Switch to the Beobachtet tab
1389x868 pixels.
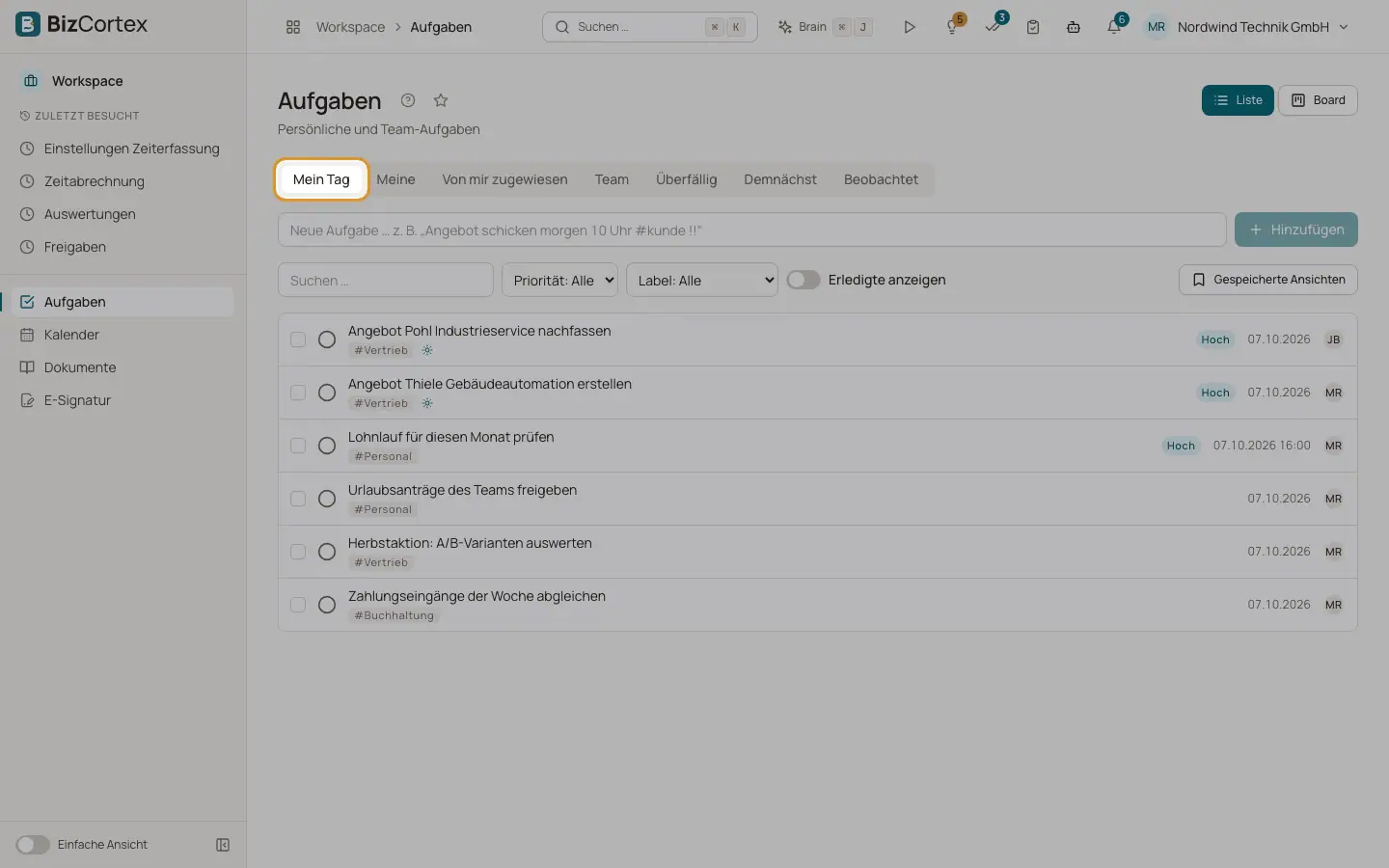(881, 179)
